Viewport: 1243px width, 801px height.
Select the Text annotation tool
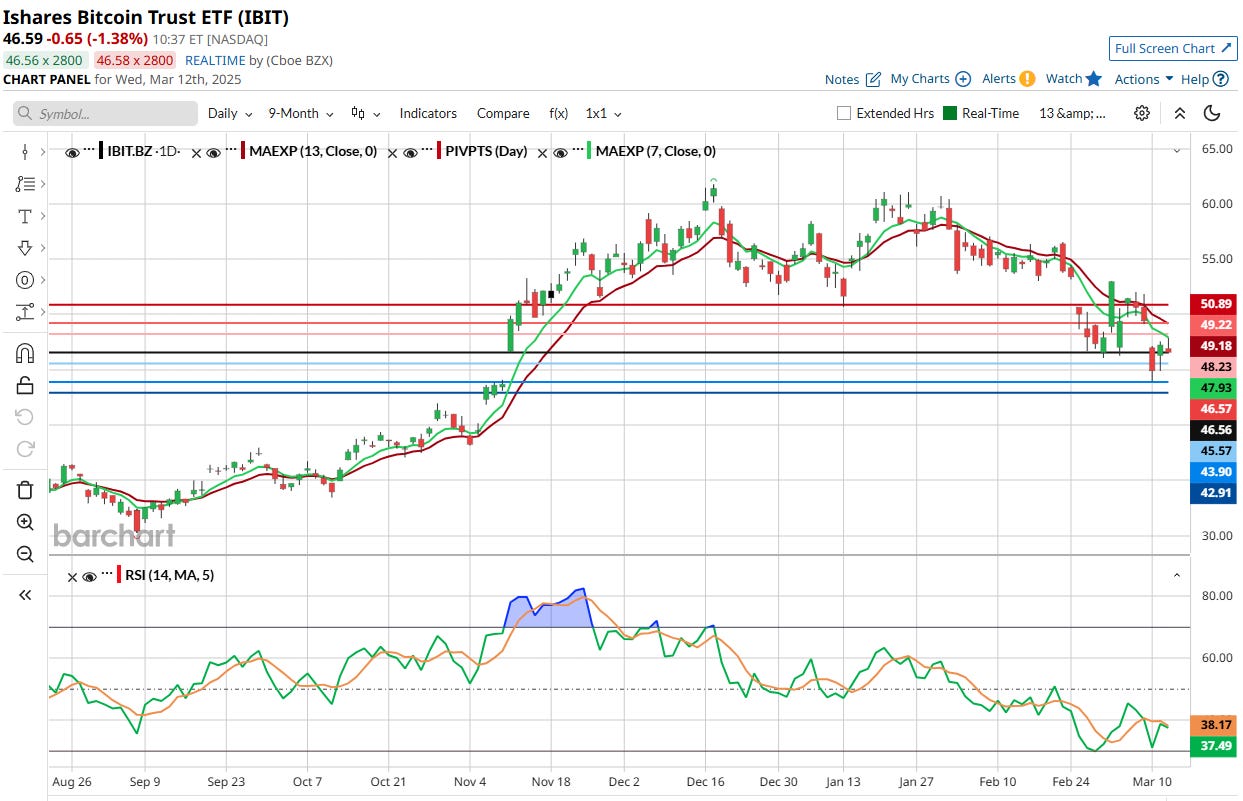click(25, 216)
